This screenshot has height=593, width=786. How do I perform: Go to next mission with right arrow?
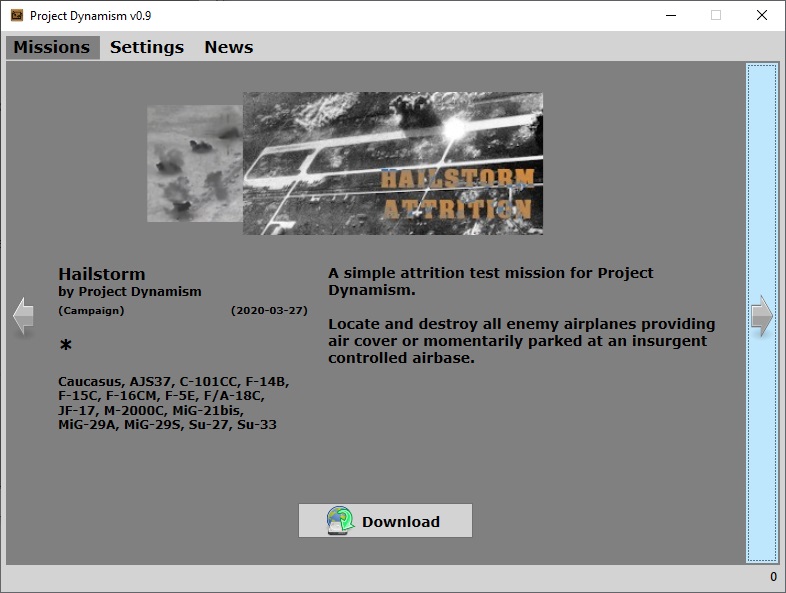(x=762, y=316)
